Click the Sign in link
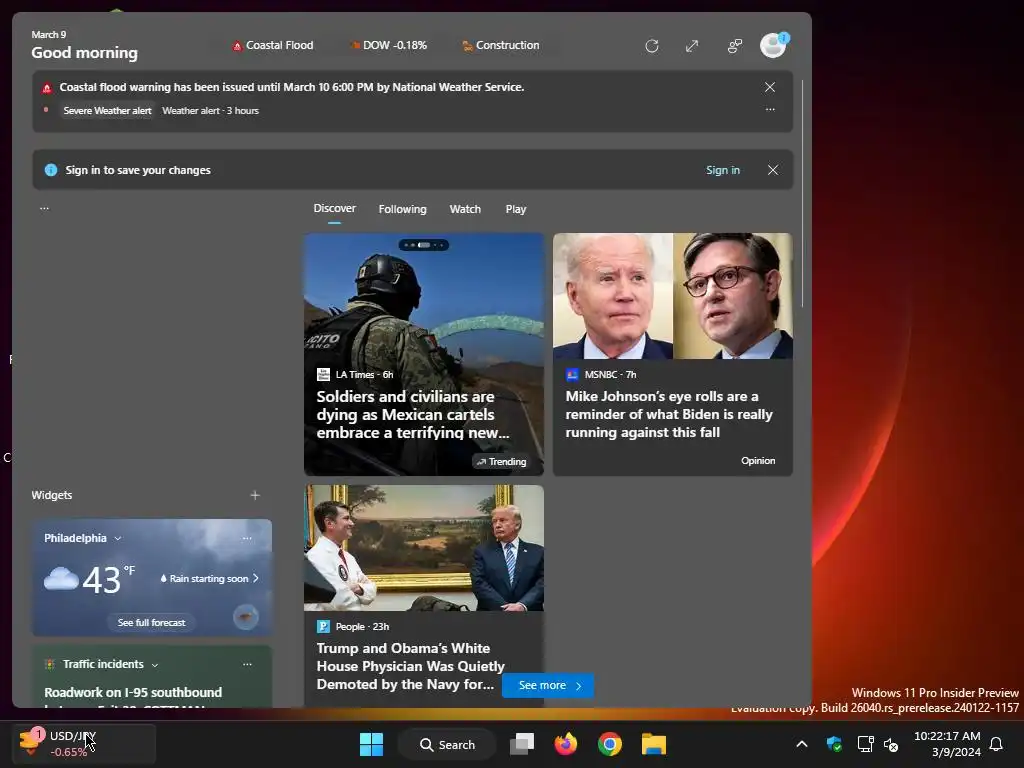 click(x=722, y=170)
